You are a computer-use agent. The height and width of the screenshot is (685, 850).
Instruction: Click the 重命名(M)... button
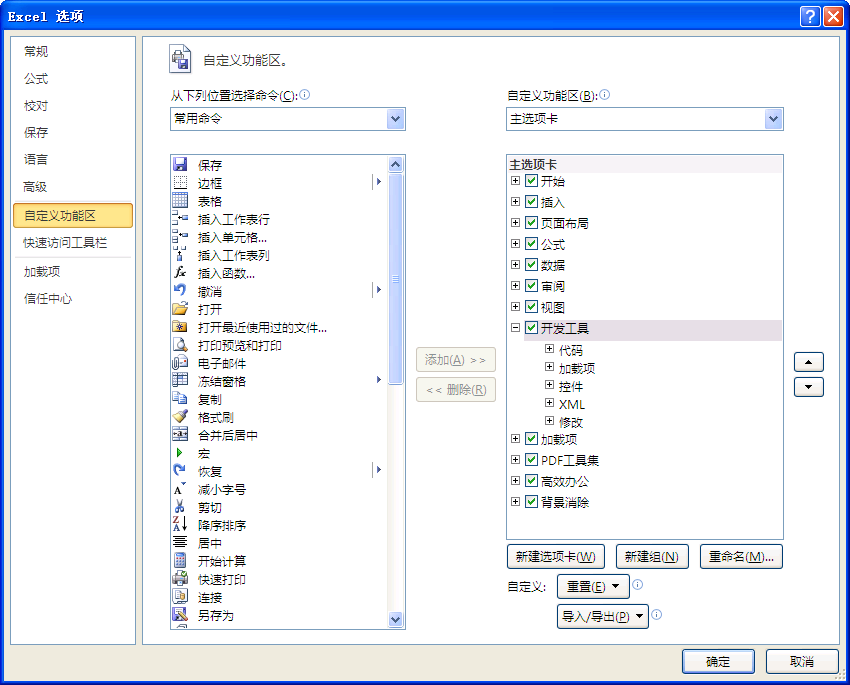(742, 557)
